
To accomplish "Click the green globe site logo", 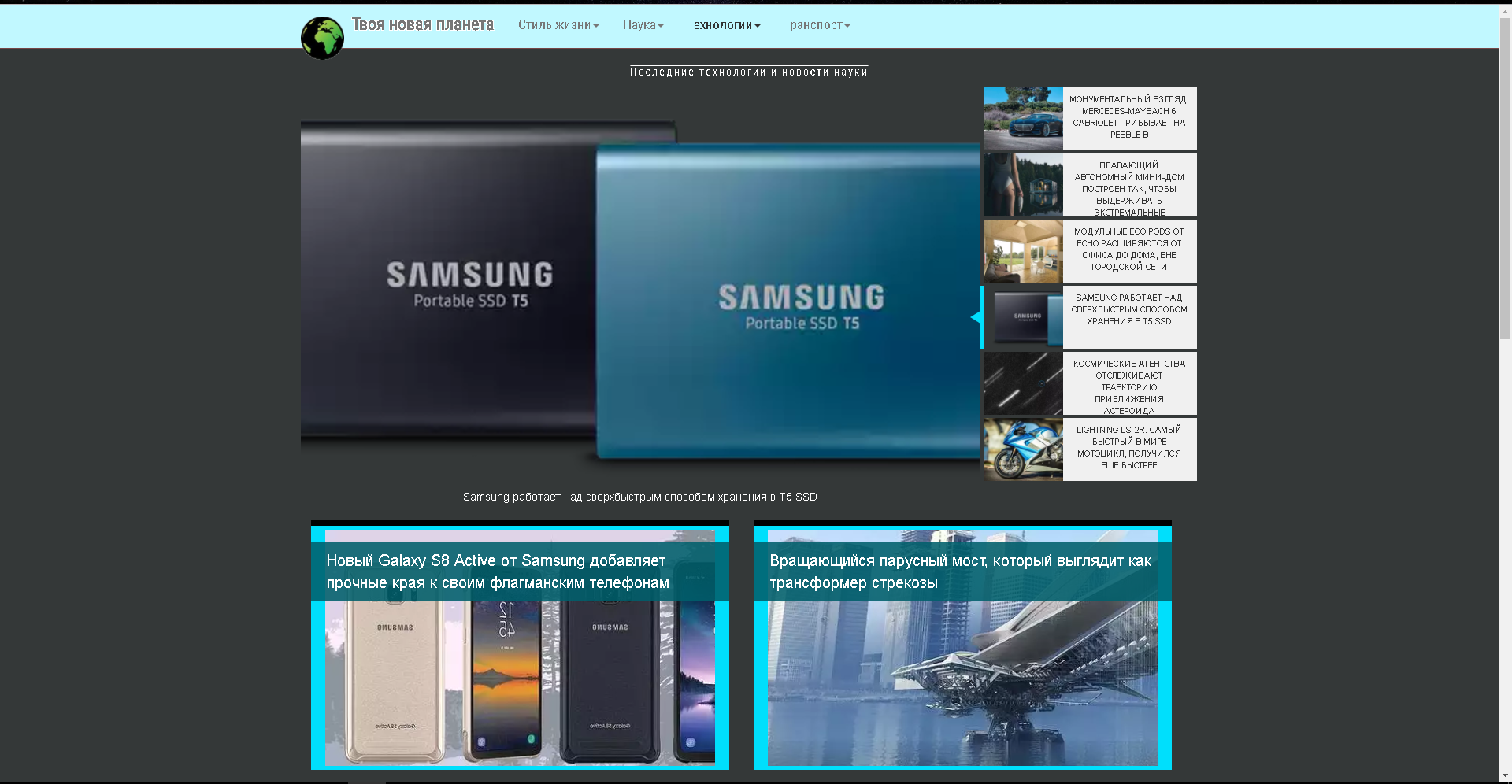I will click(322, 38).
